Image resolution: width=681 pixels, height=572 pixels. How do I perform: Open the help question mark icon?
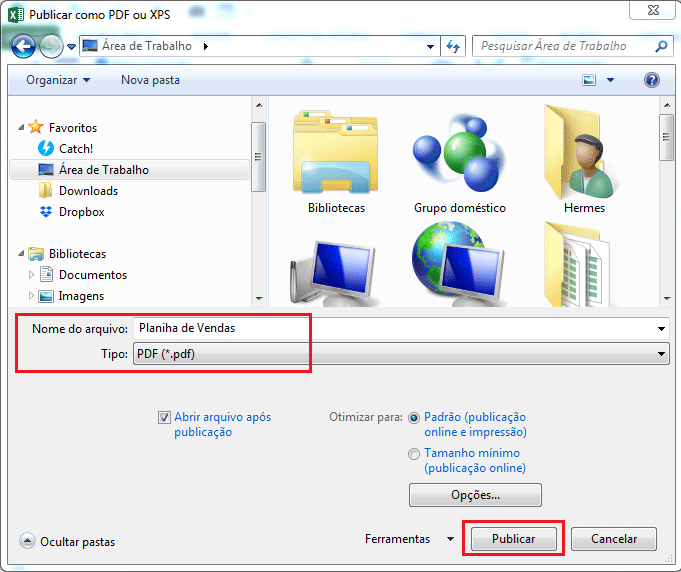coord(652,80)
